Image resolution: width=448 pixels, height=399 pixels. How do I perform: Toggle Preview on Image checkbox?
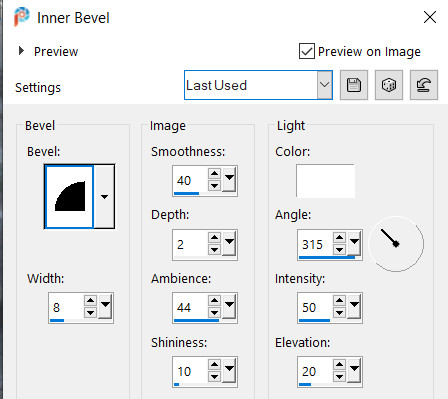point(307,51)
